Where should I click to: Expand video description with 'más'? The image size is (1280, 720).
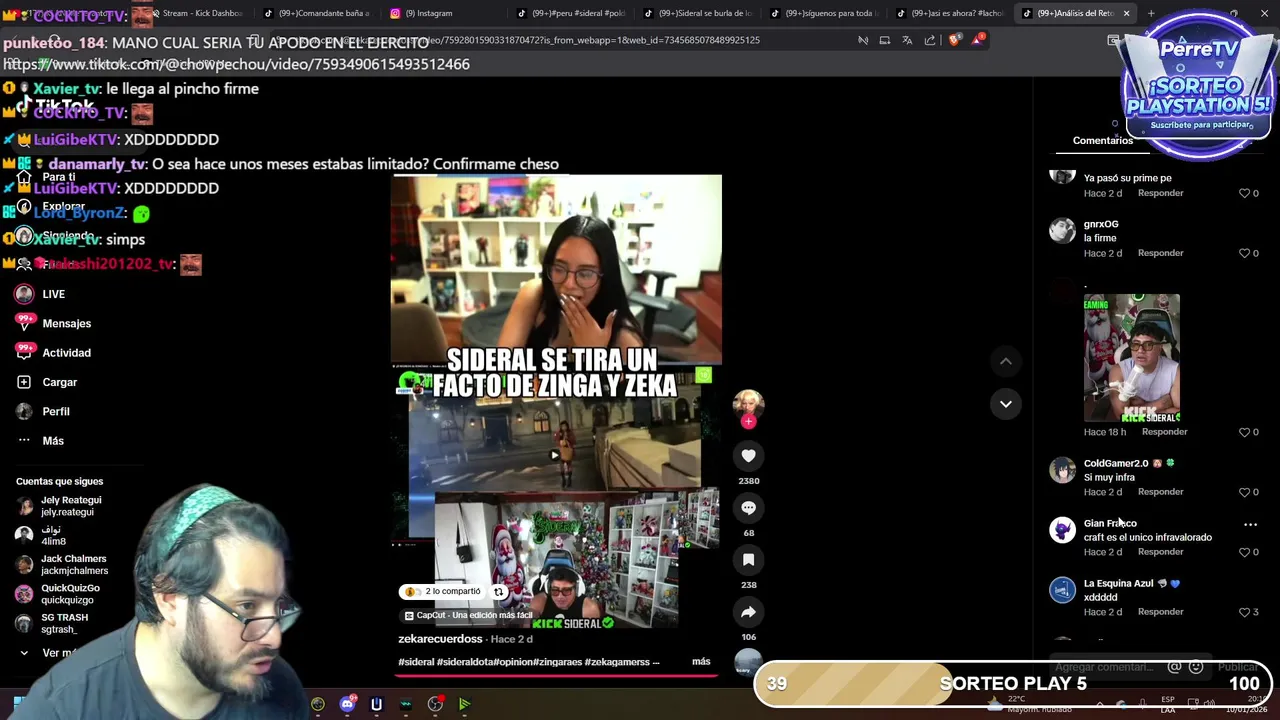click(x=701, y=661)
